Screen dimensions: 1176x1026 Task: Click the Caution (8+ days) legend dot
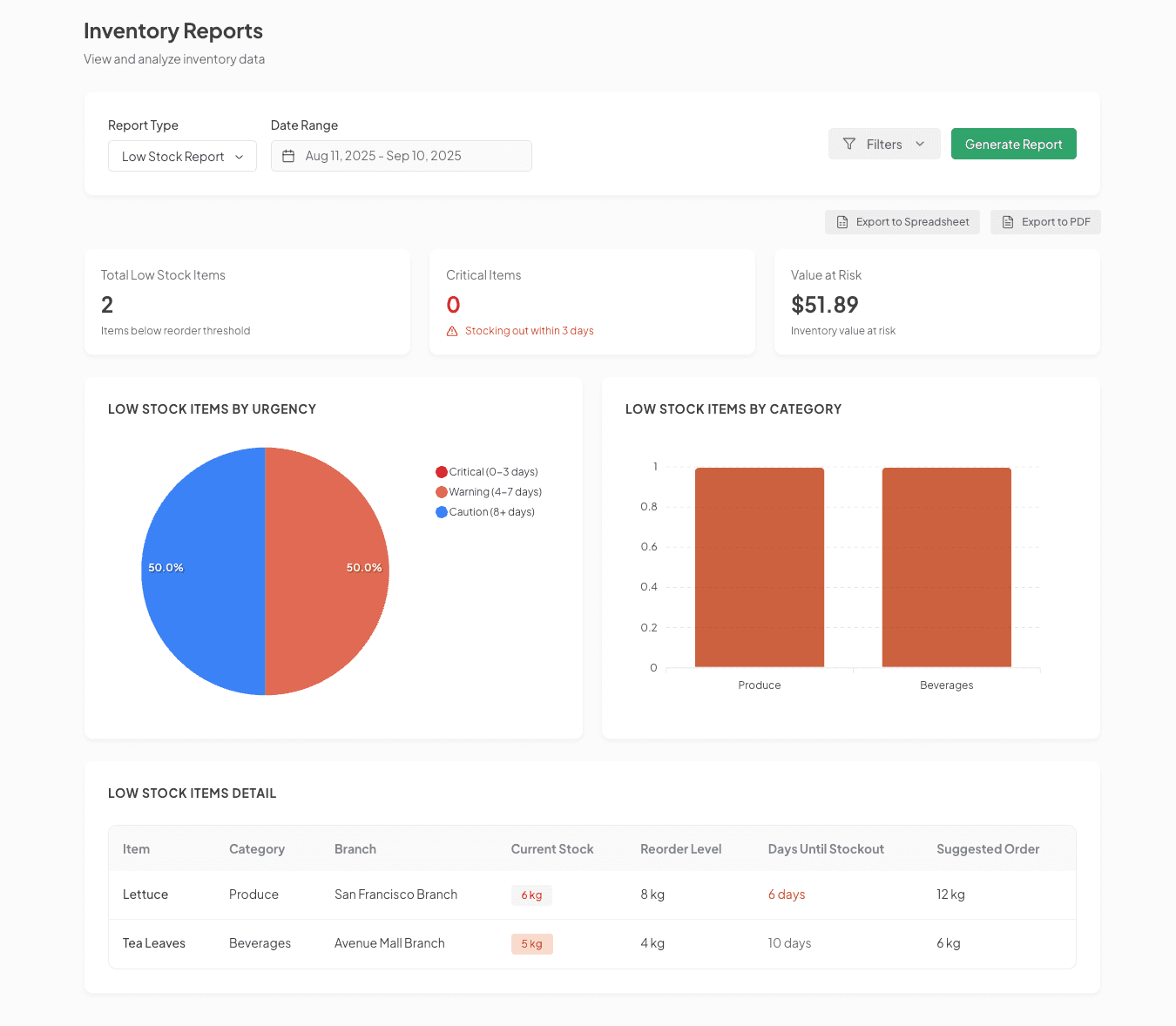coord(441,512)
